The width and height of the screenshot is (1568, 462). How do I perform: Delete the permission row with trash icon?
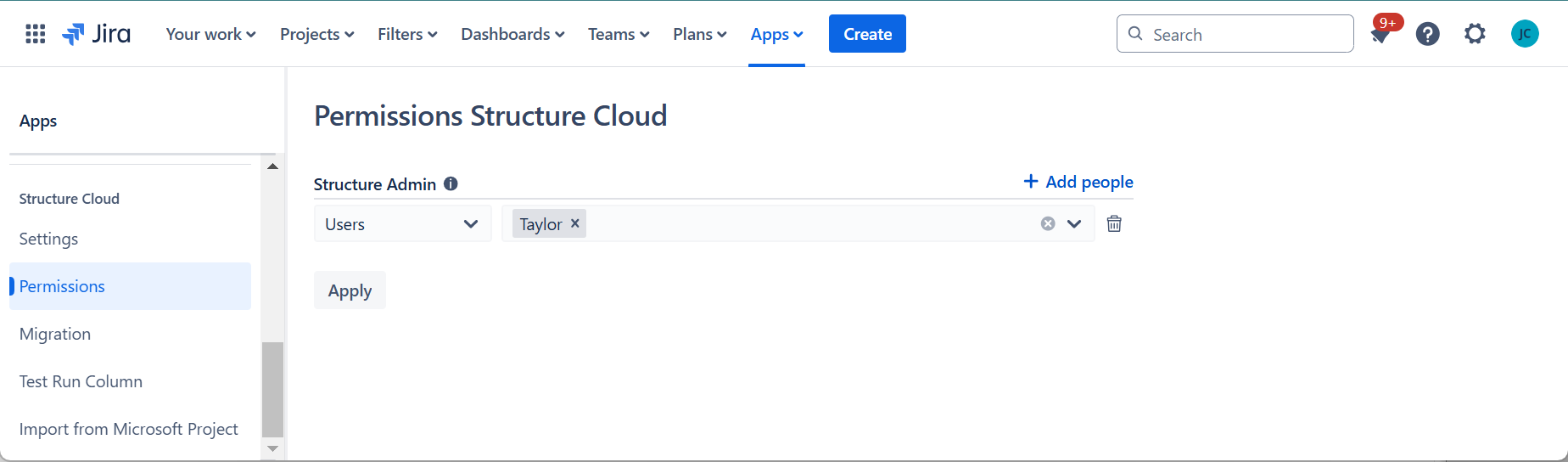(x=1114, y=223)
